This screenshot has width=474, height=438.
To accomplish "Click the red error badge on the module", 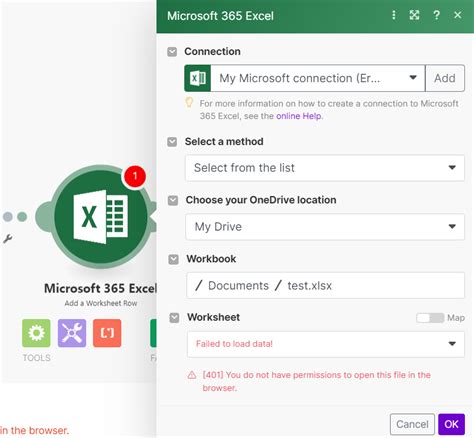I will [135, 176].
